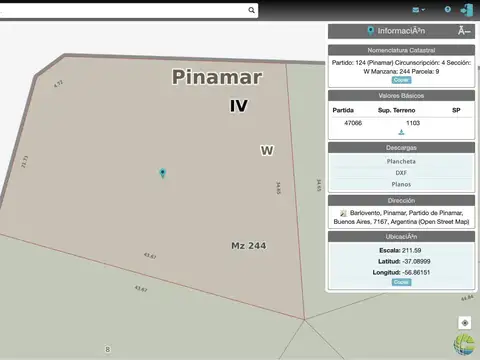Screen dimensions: 480x360
Task: Click the IV circunscripción map label
Action: point(239,106)
